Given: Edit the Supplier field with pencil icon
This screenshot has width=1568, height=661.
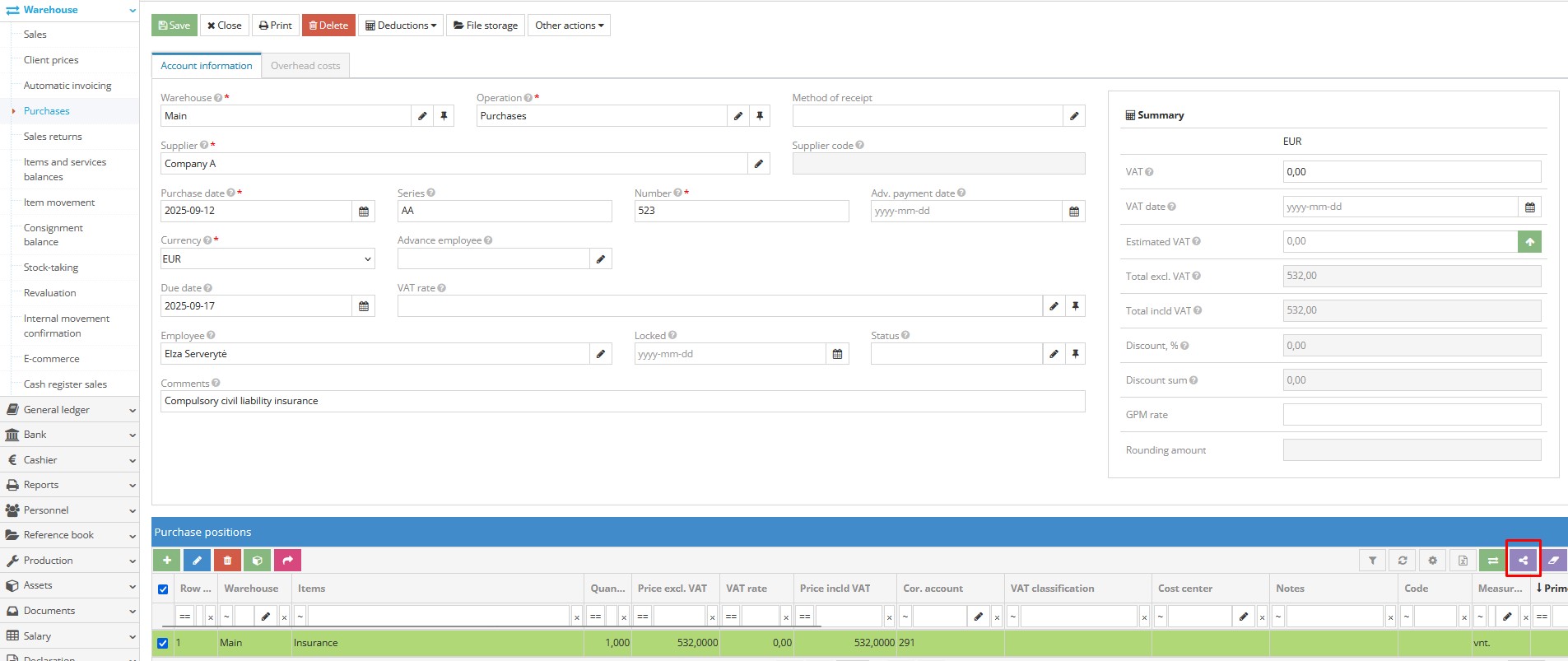Looking at the screenshot, I should [758, 164].
